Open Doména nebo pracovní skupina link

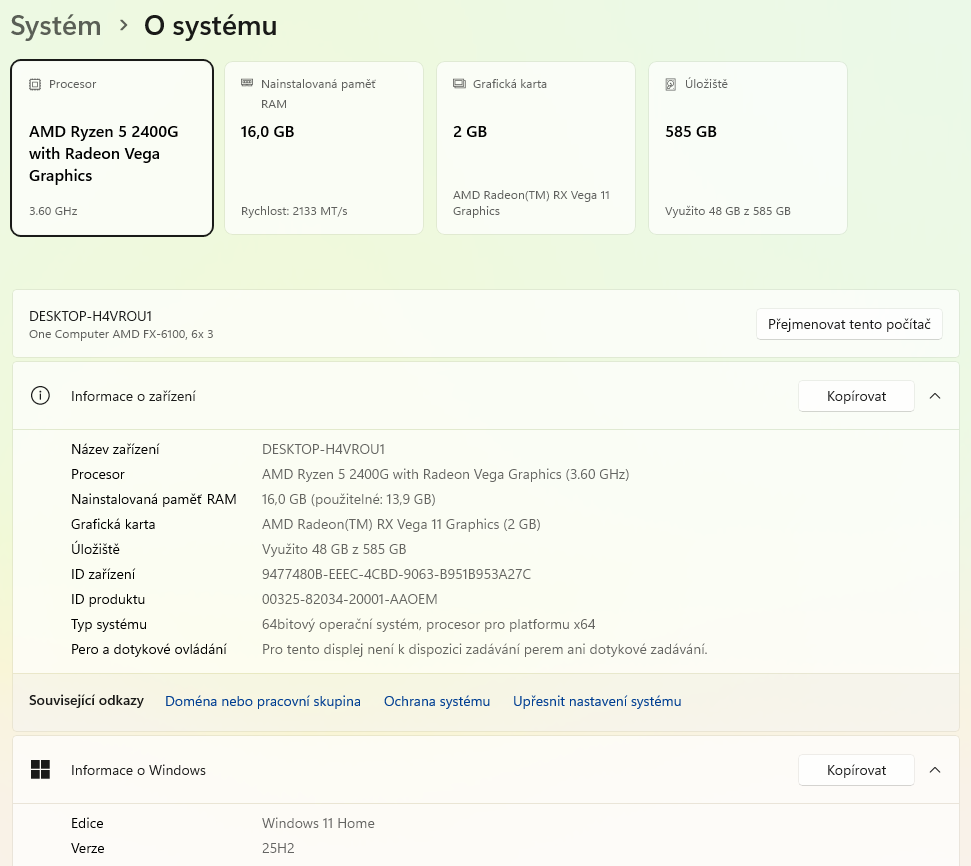pos(263,701)
